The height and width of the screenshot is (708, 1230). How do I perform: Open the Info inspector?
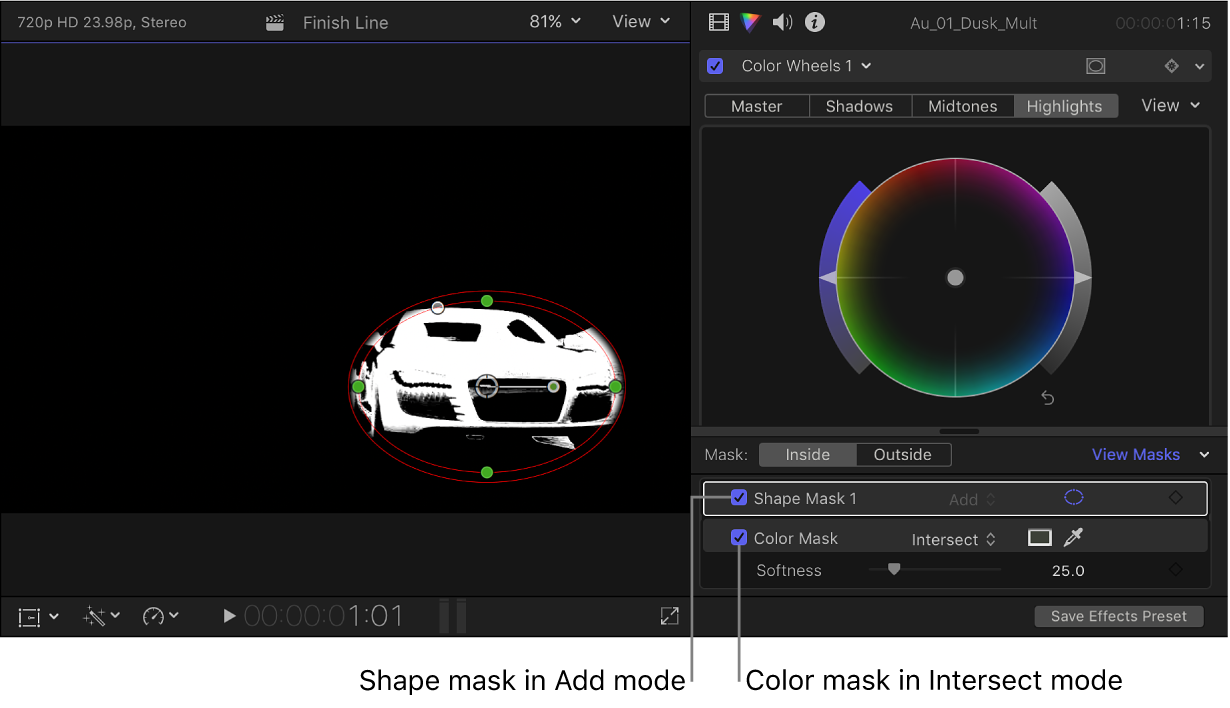tap(815, 22)
